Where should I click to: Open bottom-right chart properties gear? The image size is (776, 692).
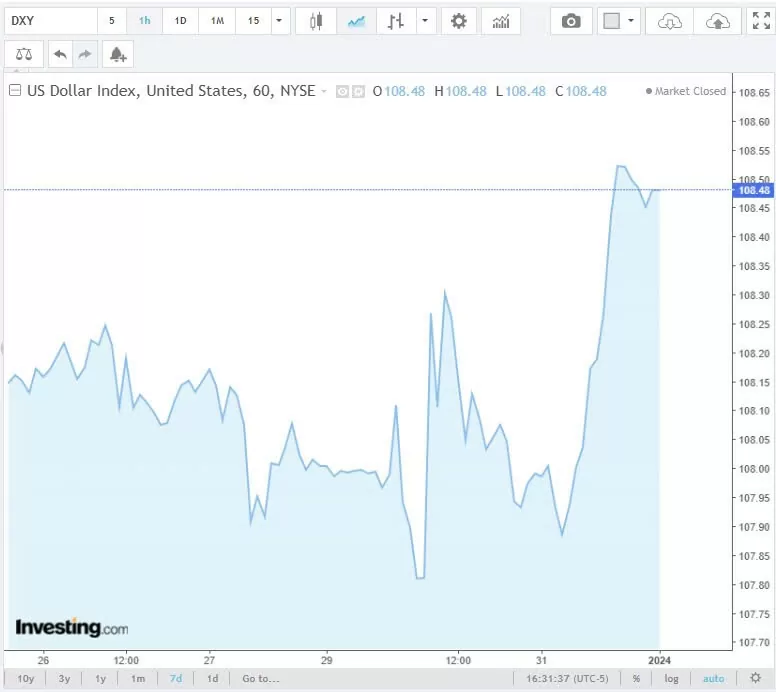[755, 678]
